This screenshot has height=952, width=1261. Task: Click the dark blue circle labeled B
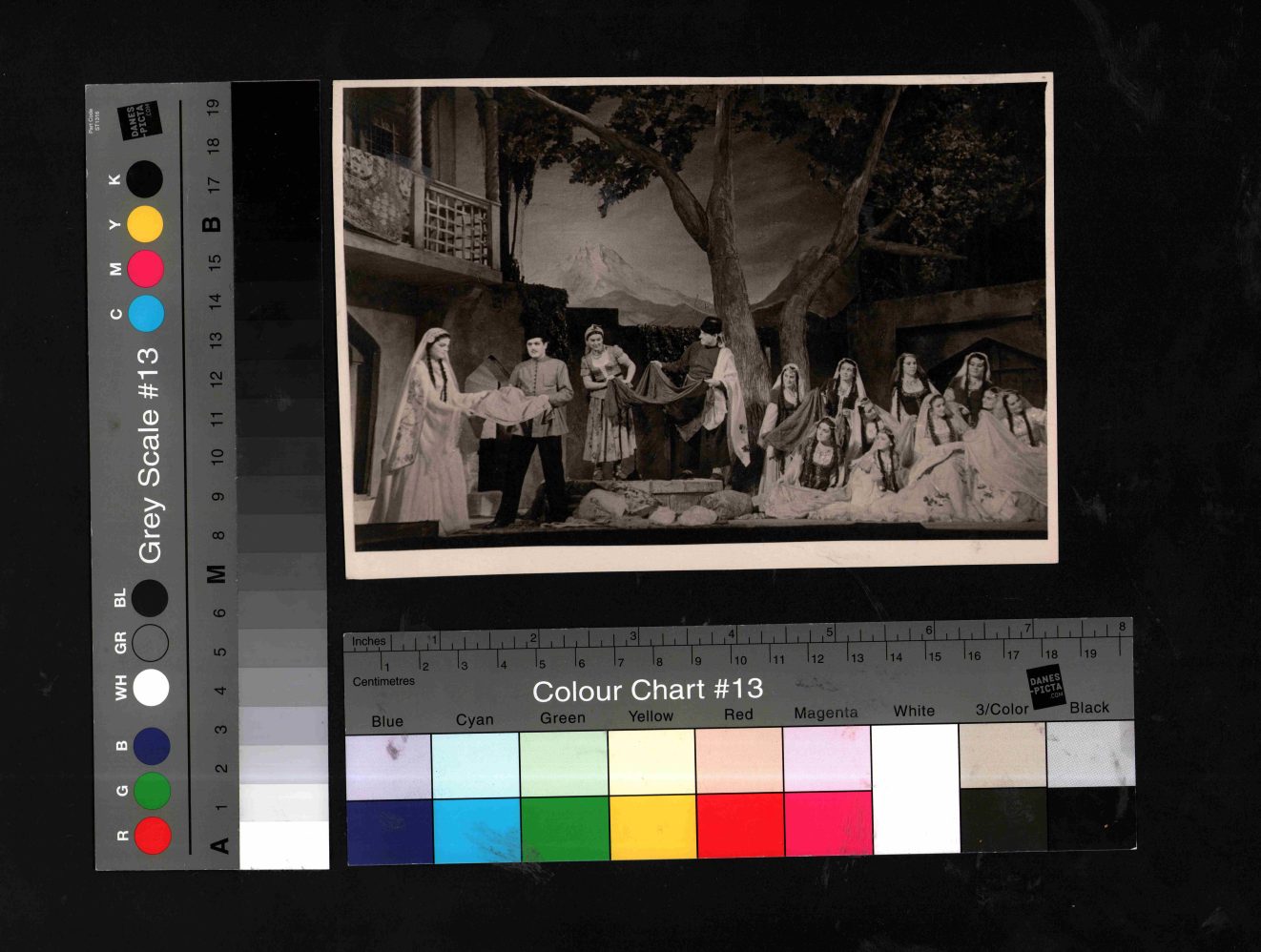click(x=152, y=746)
